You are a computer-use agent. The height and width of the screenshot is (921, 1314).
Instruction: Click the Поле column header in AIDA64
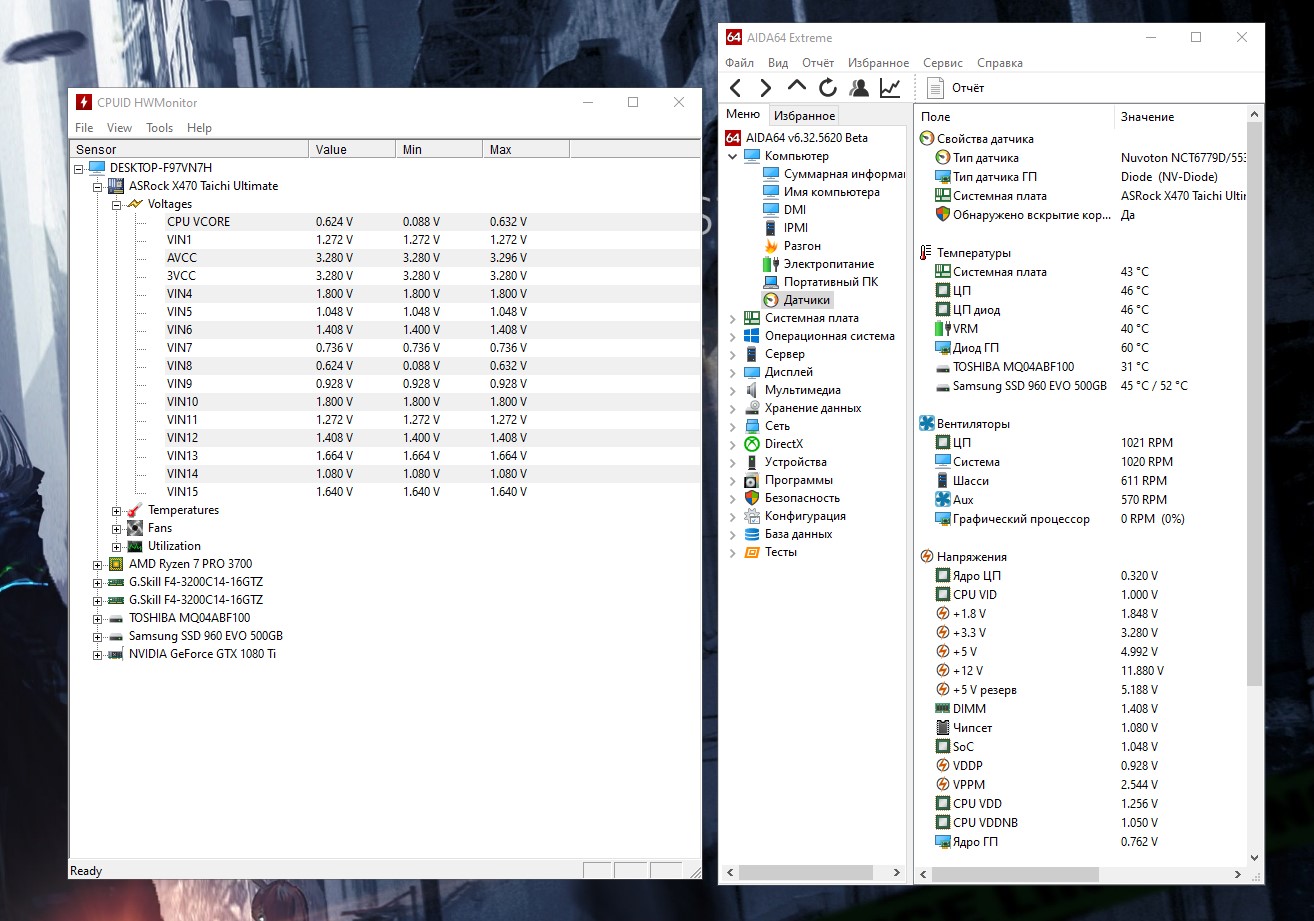(1015, 117)
